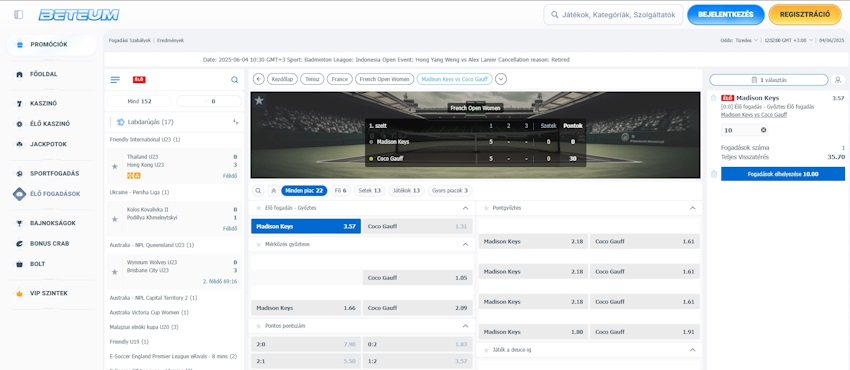Select the Minden piac 22 tab
This screenshot has height=370, width=850.
(x=304, y=191)
